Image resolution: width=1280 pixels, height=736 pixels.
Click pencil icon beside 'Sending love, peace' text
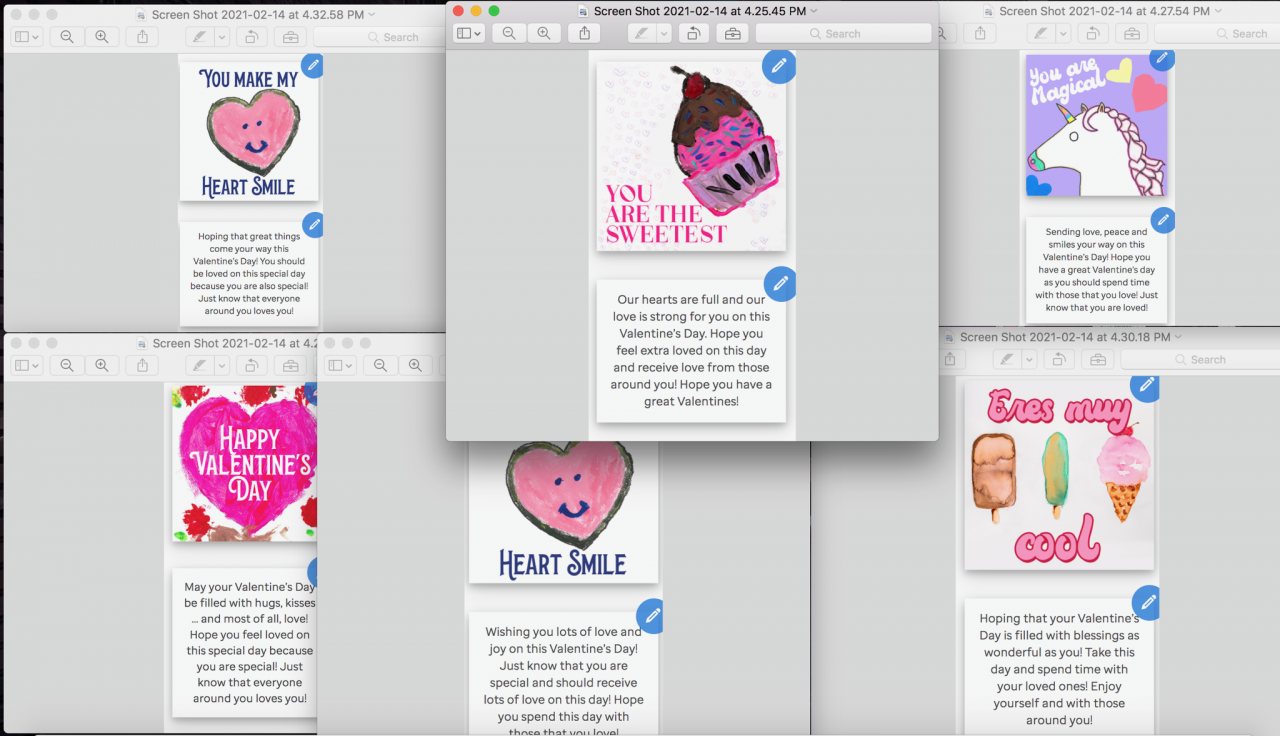(1162, 219)
